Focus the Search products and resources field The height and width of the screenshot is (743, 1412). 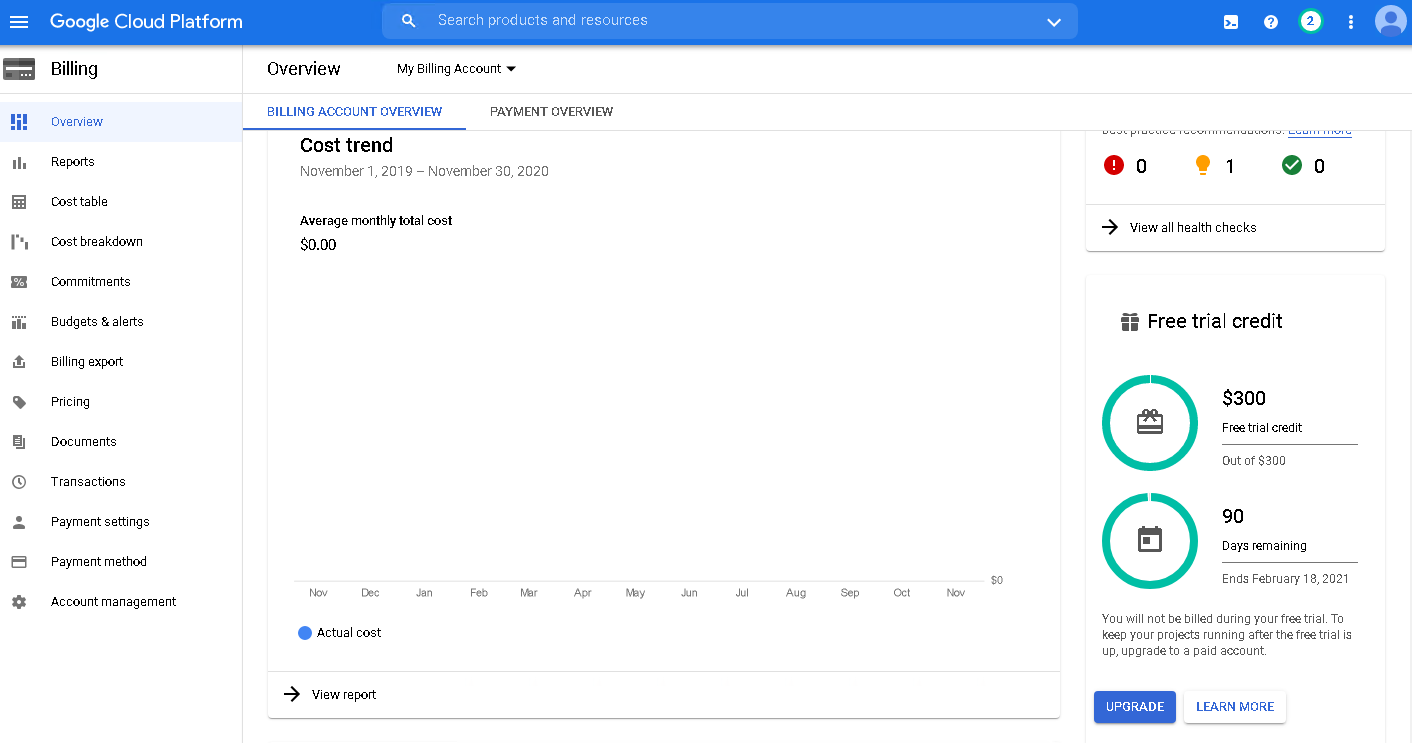coord(700,21)
